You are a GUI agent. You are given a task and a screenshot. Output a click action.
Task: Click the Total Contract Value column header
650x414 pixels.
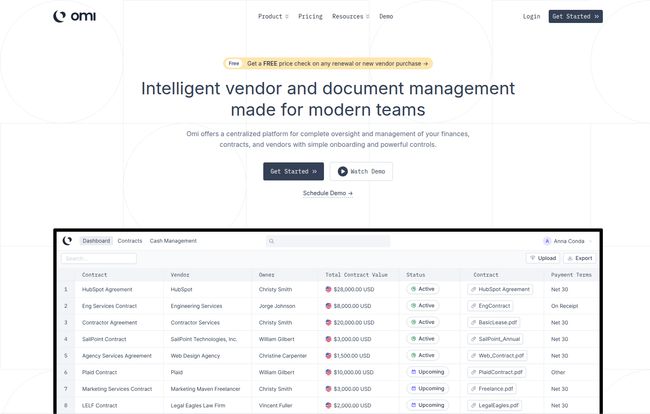[x=356, y=275]
